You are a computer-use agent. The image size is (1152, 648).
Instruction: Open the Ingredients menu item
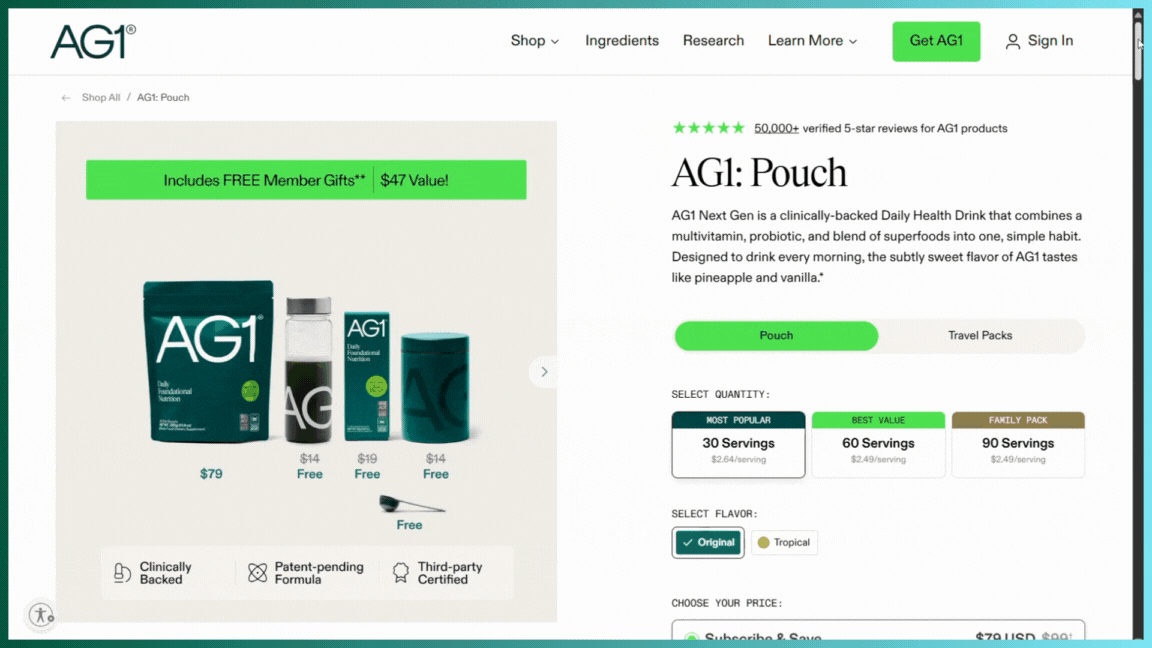point(622,41)
